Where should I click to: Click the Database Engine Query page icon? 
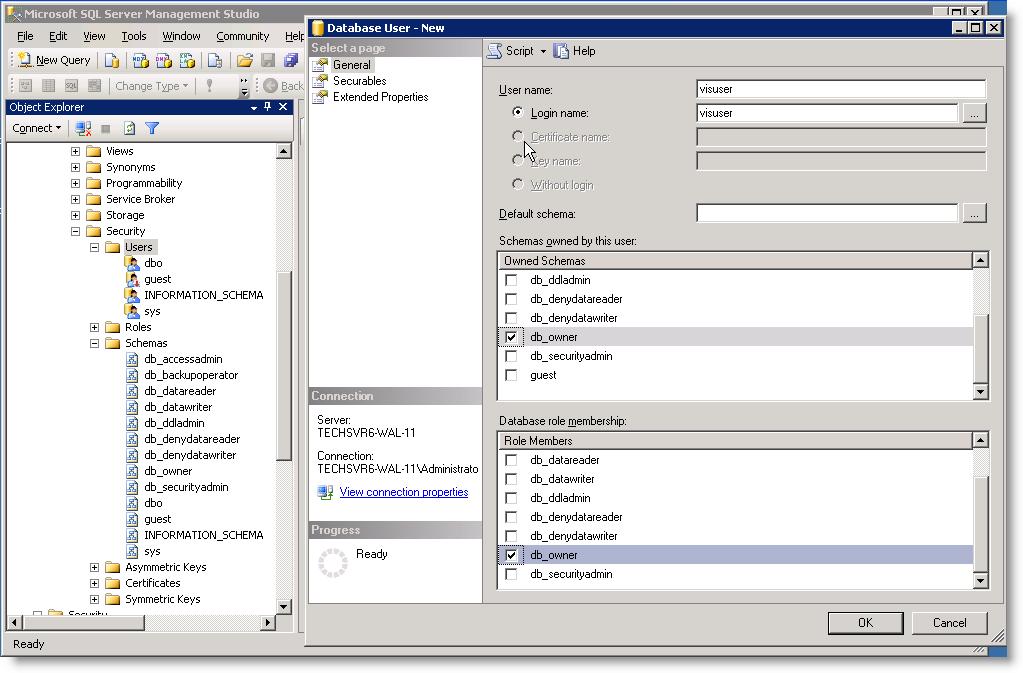coord(112,61)
